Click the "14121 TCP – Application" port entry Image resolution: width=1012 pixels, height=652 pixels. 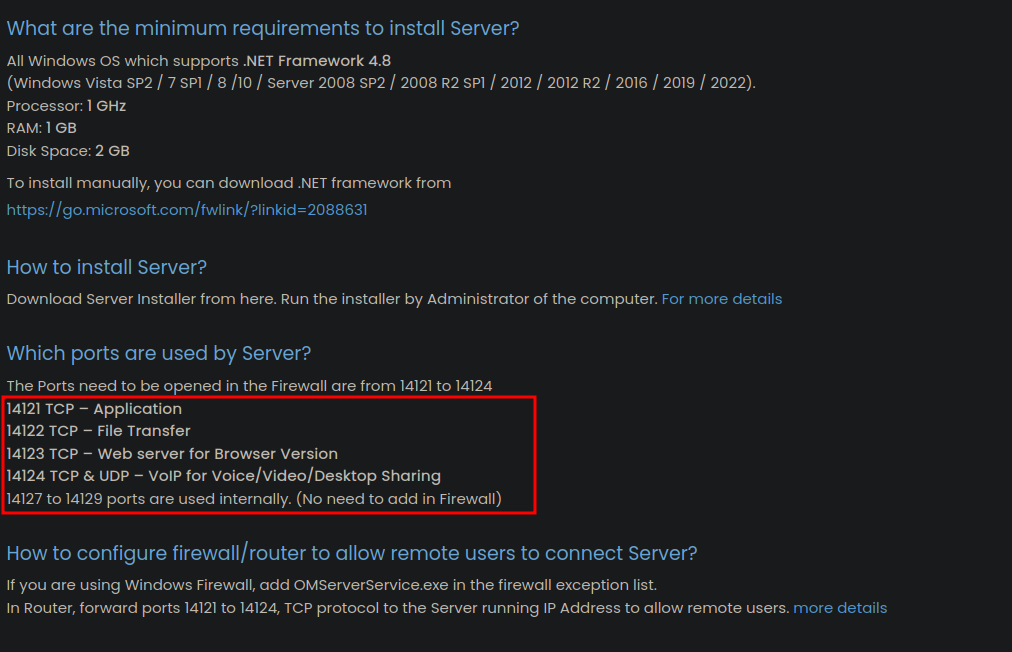pos(94,409)
